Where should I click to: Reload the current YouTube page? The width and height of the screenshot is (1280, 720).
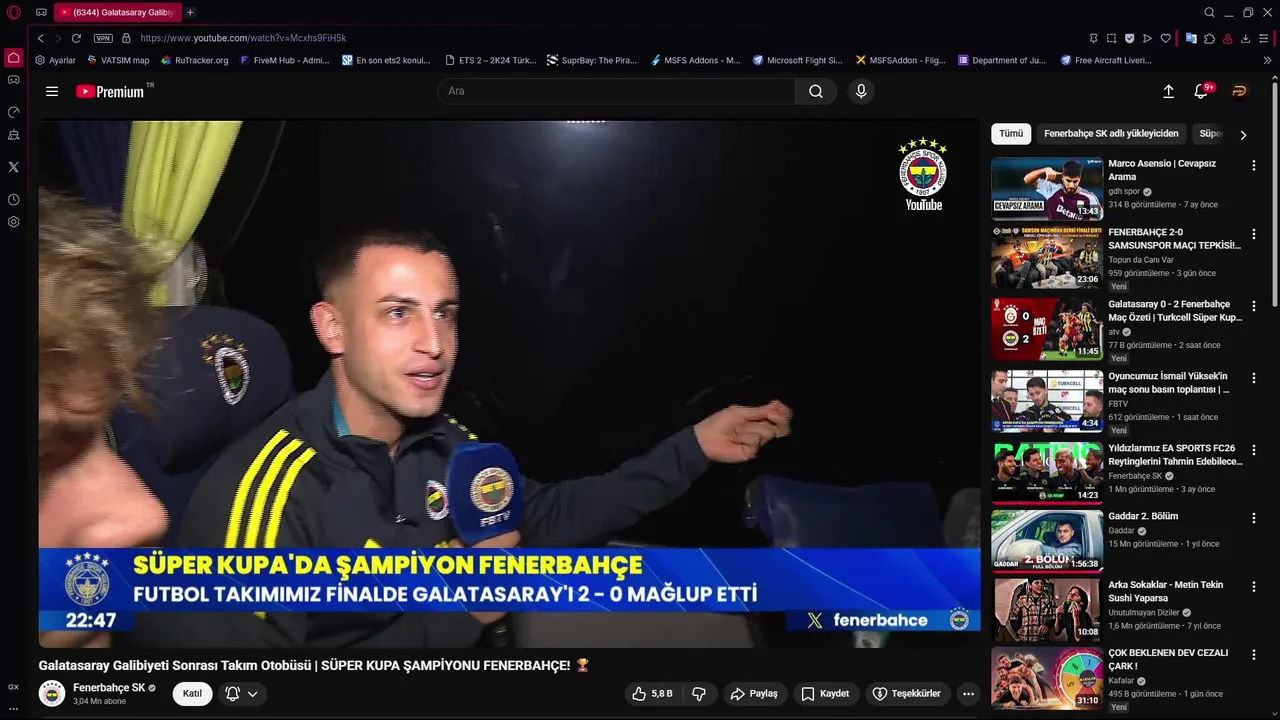coord(76,38)
